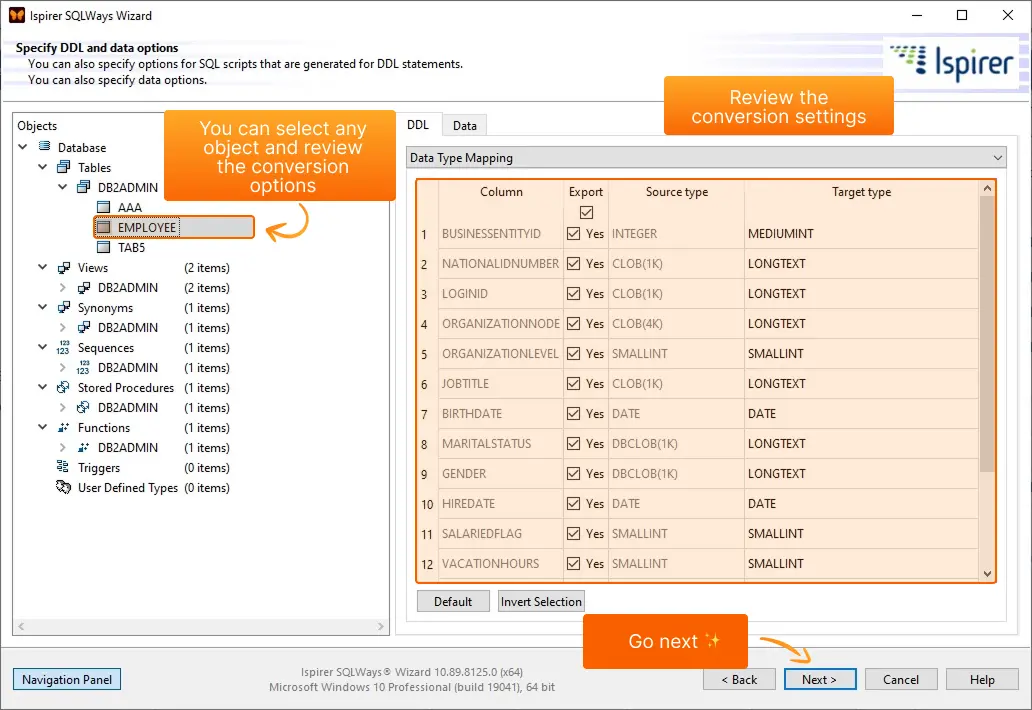Click the DBCLOB(1K) source type for GENDER
The image size is (1032, 710).
click(x=677, y=474)
